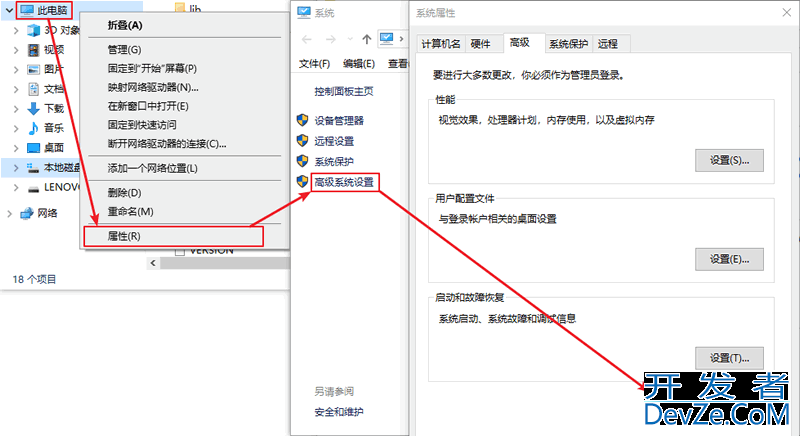Expand the 视频 tree node

[16, 50]
